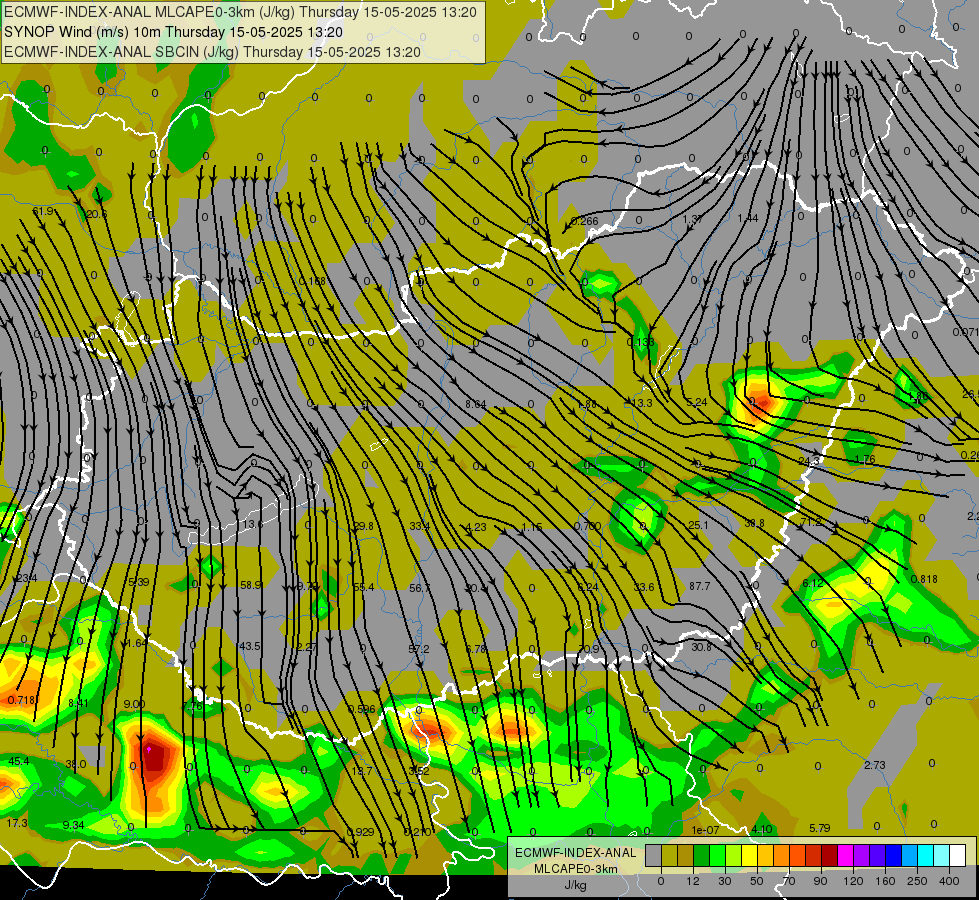Click the 0.210 value on the map
This screenshot has width=979, height=900.
[x=417, y=832]
